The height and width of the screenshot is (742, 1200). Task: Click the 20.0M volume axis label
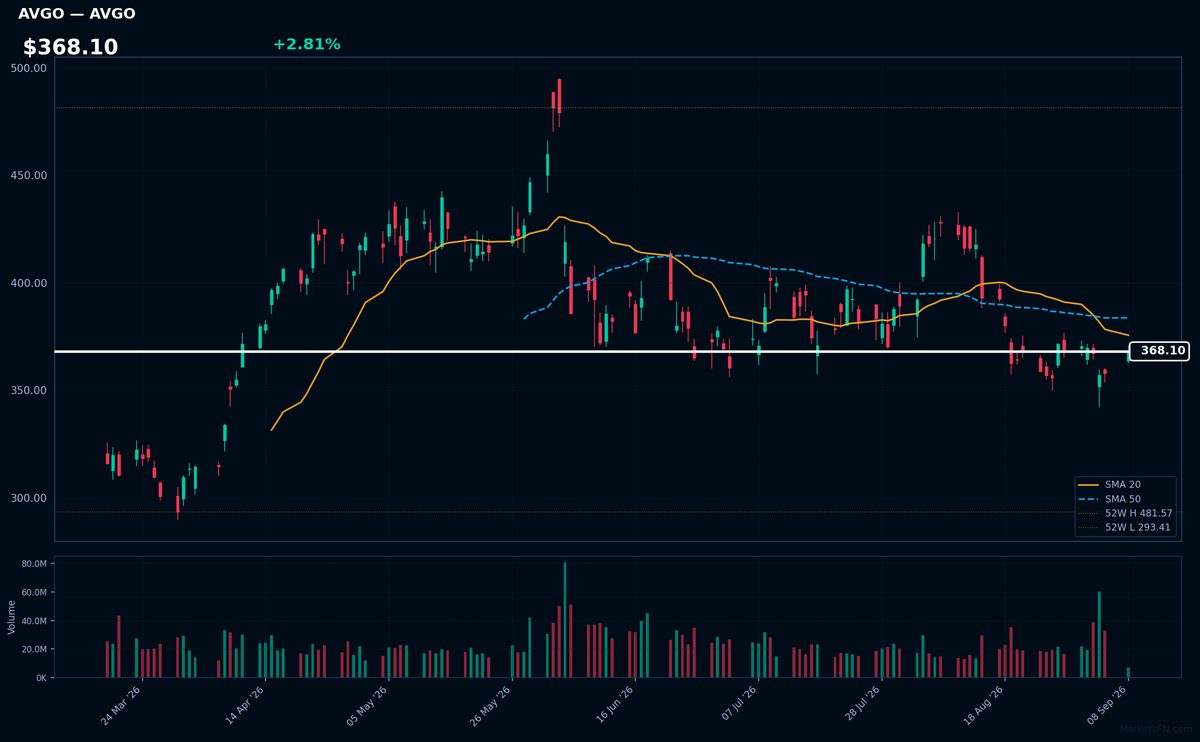34,649
